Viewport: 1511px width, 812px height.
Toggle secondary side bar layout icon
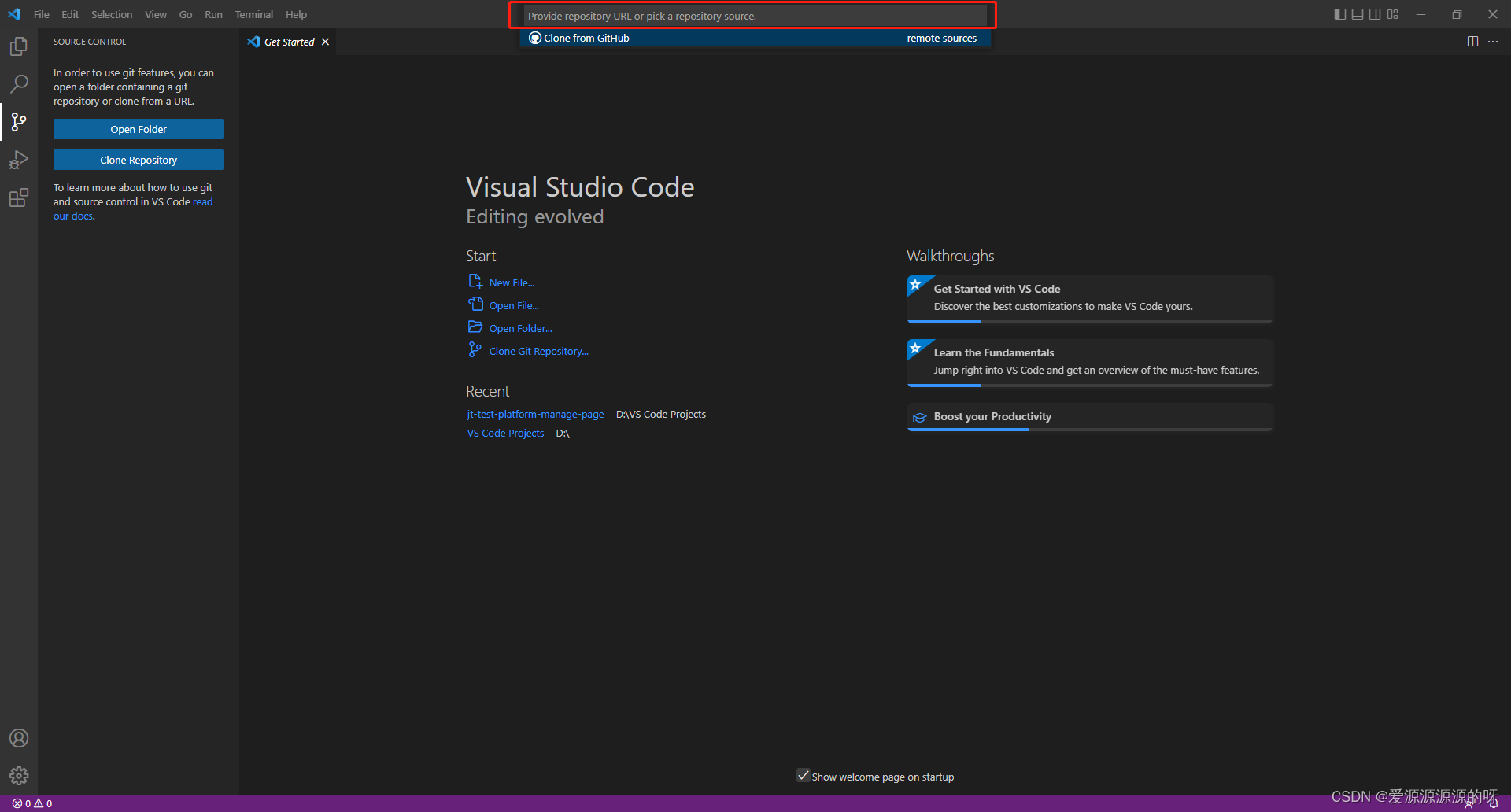pos(1375,14)
